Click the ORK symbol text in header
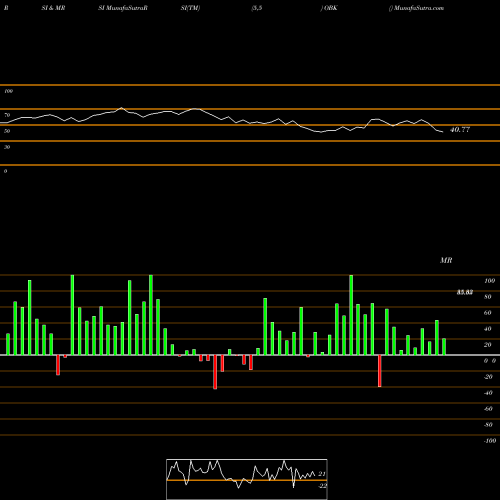Screen dimensions: 500x500 click(329, 8)
